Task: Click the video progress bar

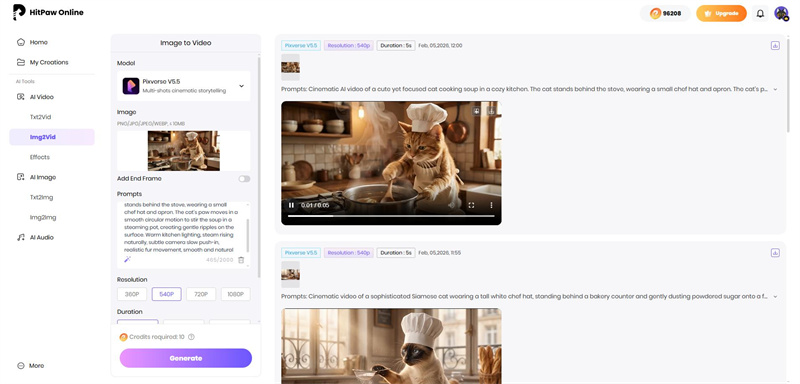Action: point(391,216)
